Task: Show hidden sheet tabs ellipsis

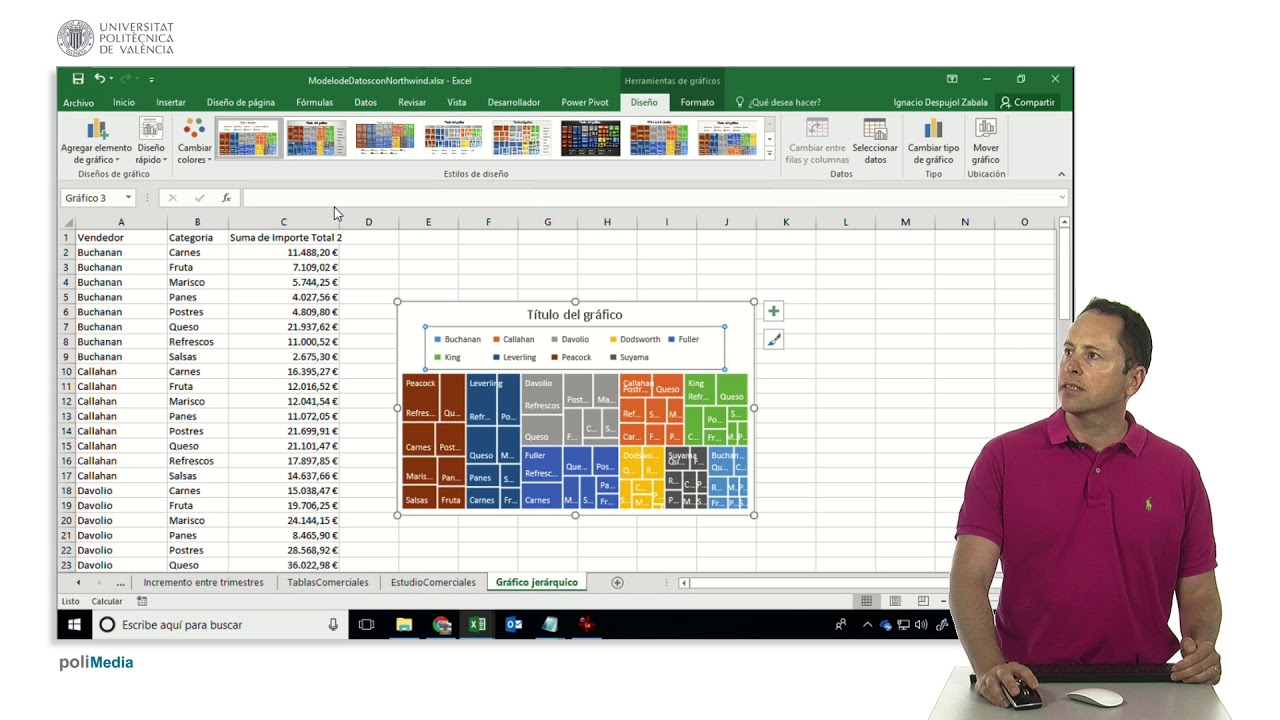Action: pyautogui.click(x=120, y=582)
